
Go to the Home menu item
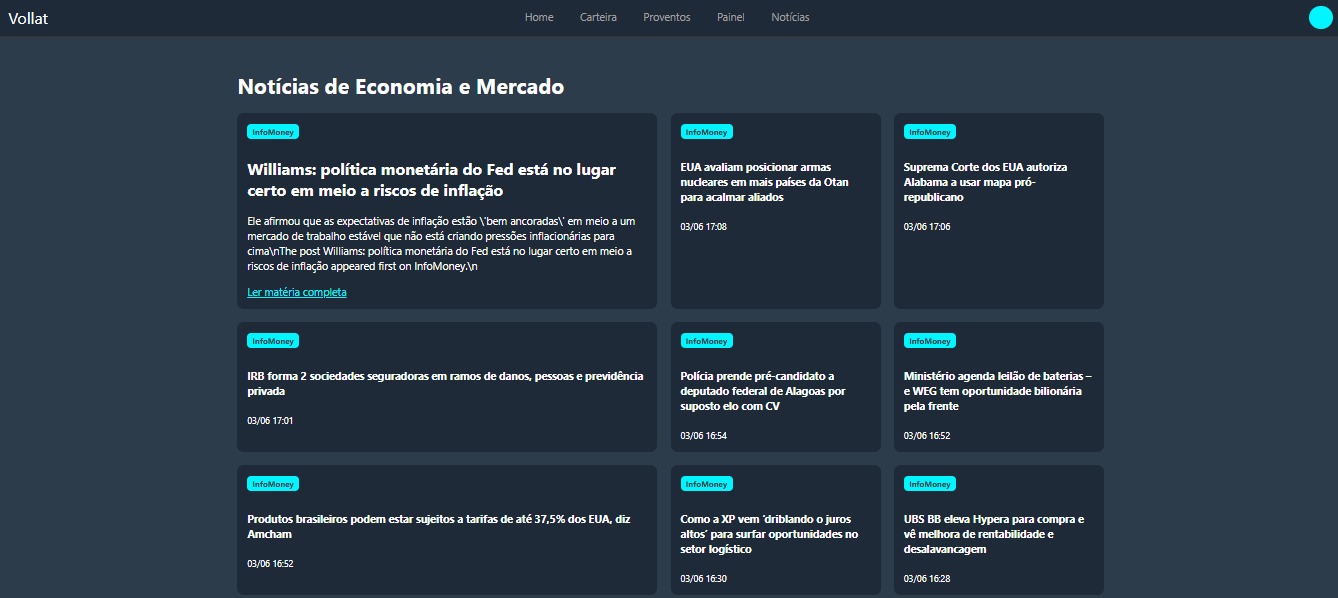pyautogui.click(x=539, y=17)
